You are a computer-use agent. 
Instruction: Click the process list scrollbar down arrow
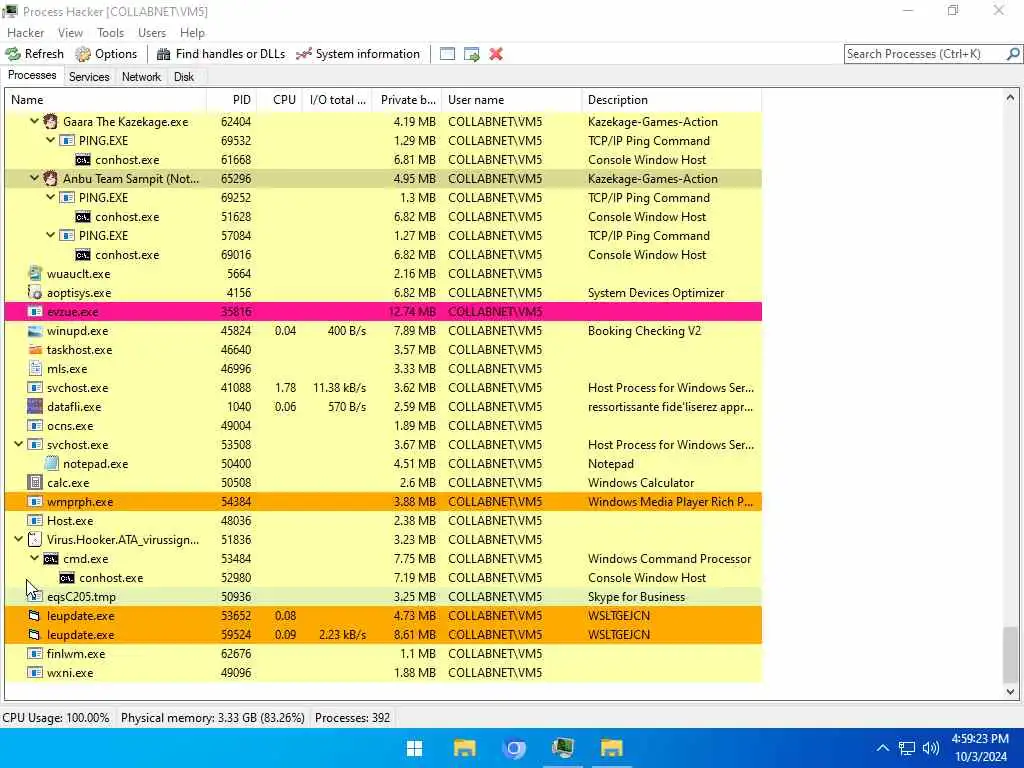click(1010, 692)
